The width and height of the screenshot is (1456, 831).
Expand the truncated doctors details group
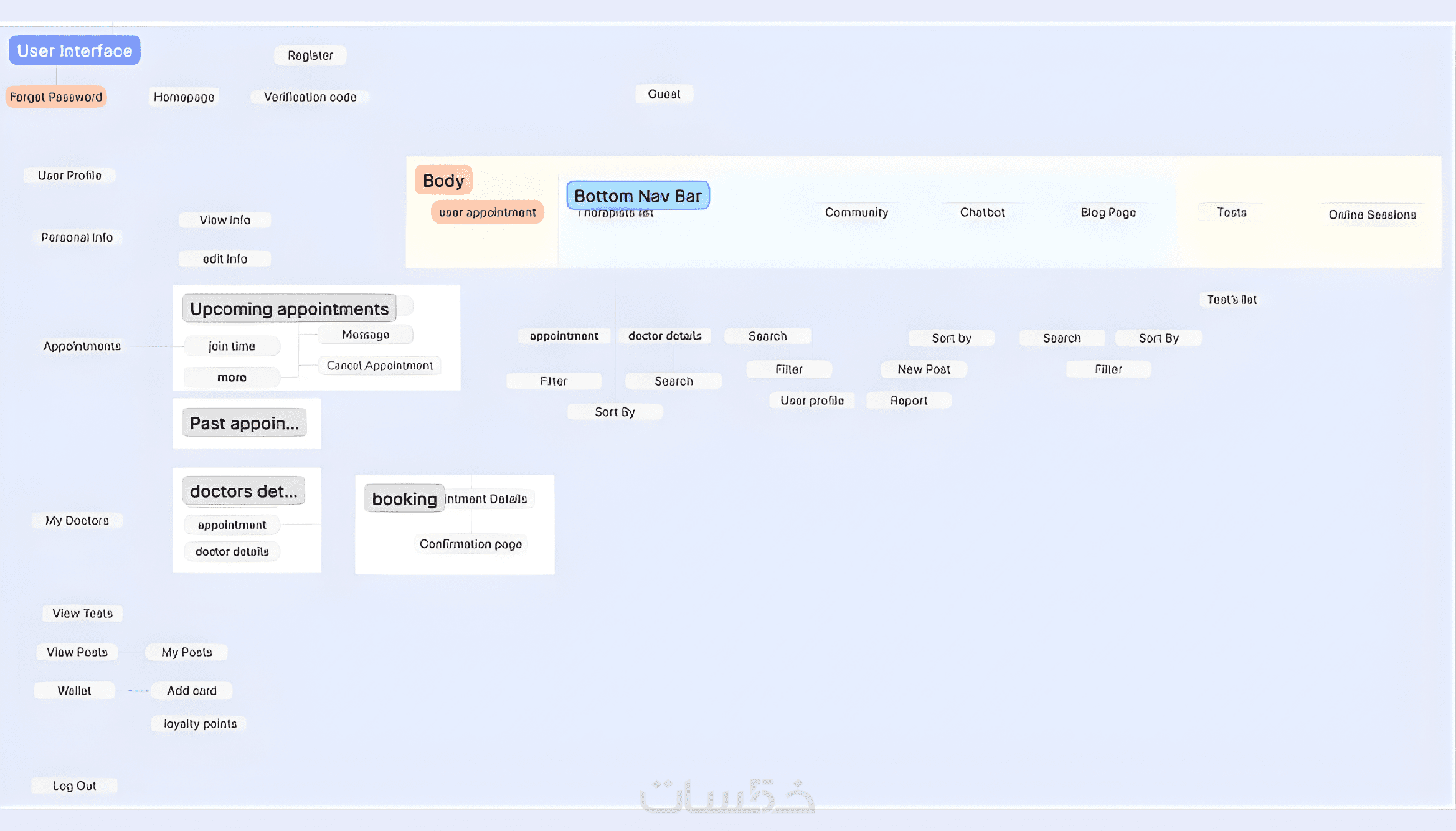tap(243, 491)
